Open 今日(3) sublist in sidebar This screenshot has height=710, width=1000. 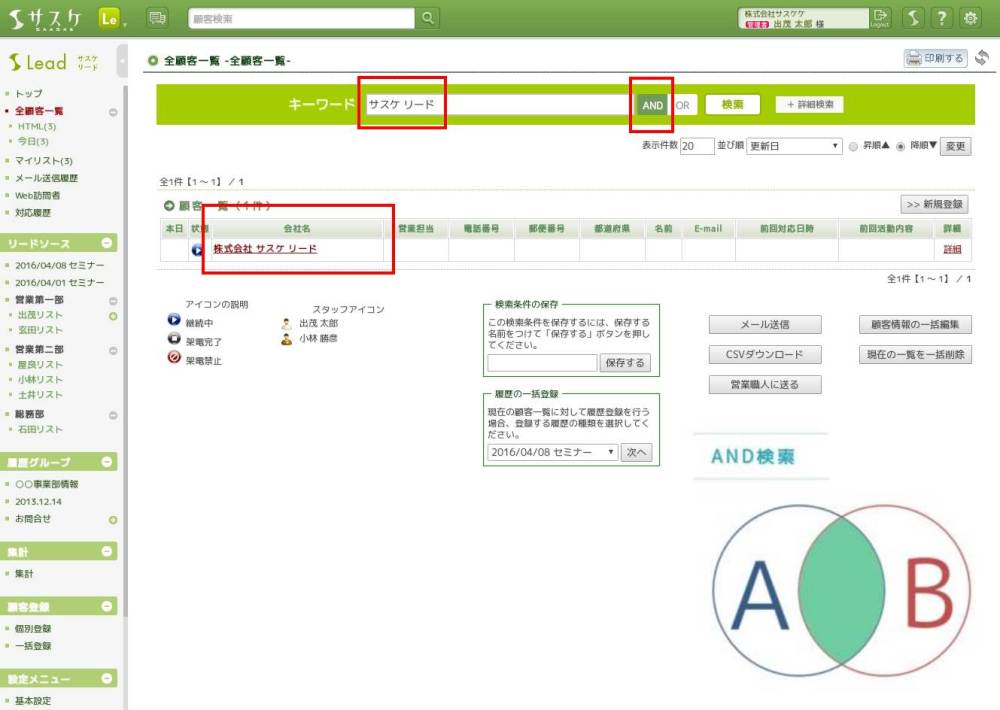33,141
